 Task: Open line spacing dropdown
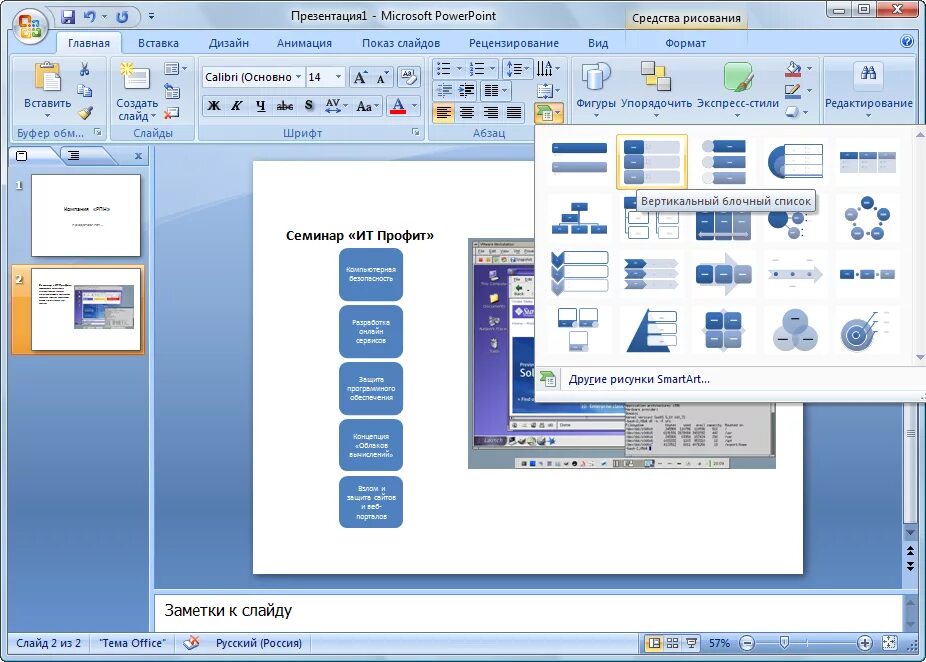[x=518, y=69]
